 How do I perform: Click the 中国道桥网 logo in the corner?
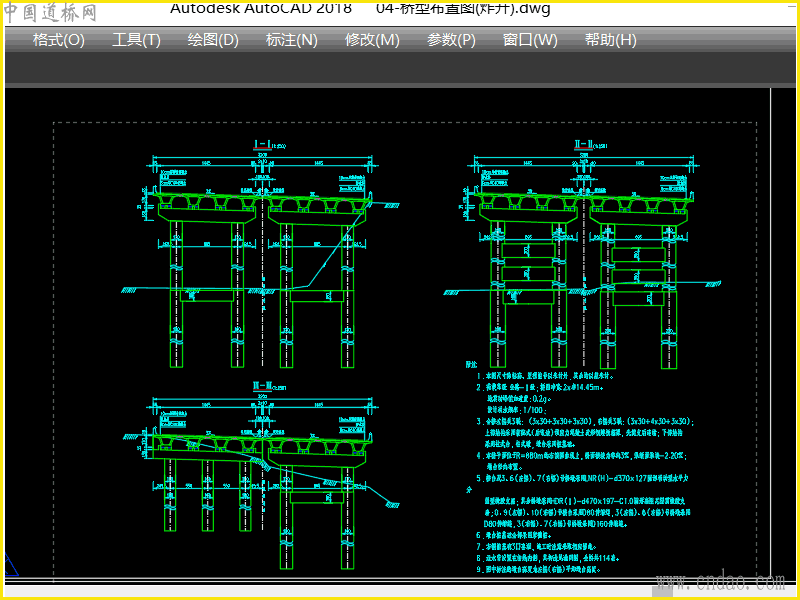pos(50,13)
